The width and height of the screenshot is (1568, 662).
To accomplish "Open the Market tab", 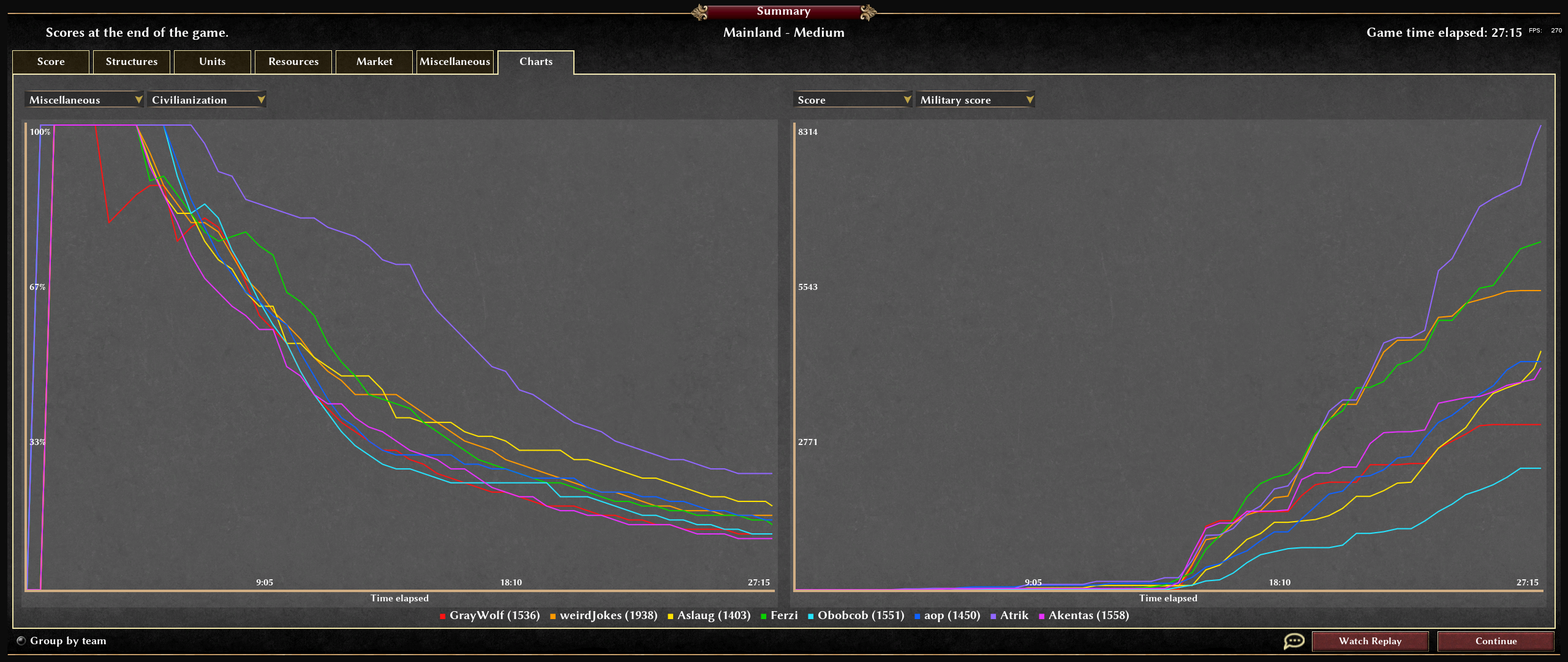I will (x=374, y=61).
